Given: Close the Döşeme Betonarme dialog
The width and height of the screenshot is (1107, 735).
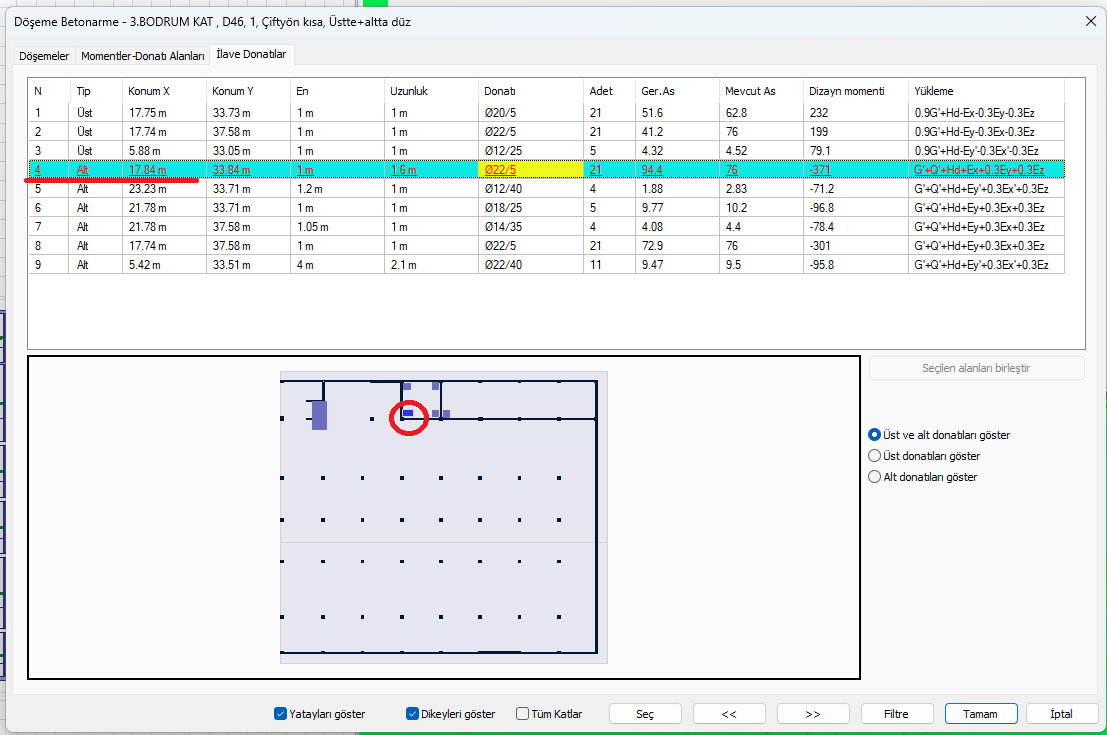Looking at the screenshot, I should [x=1090, y=22].
